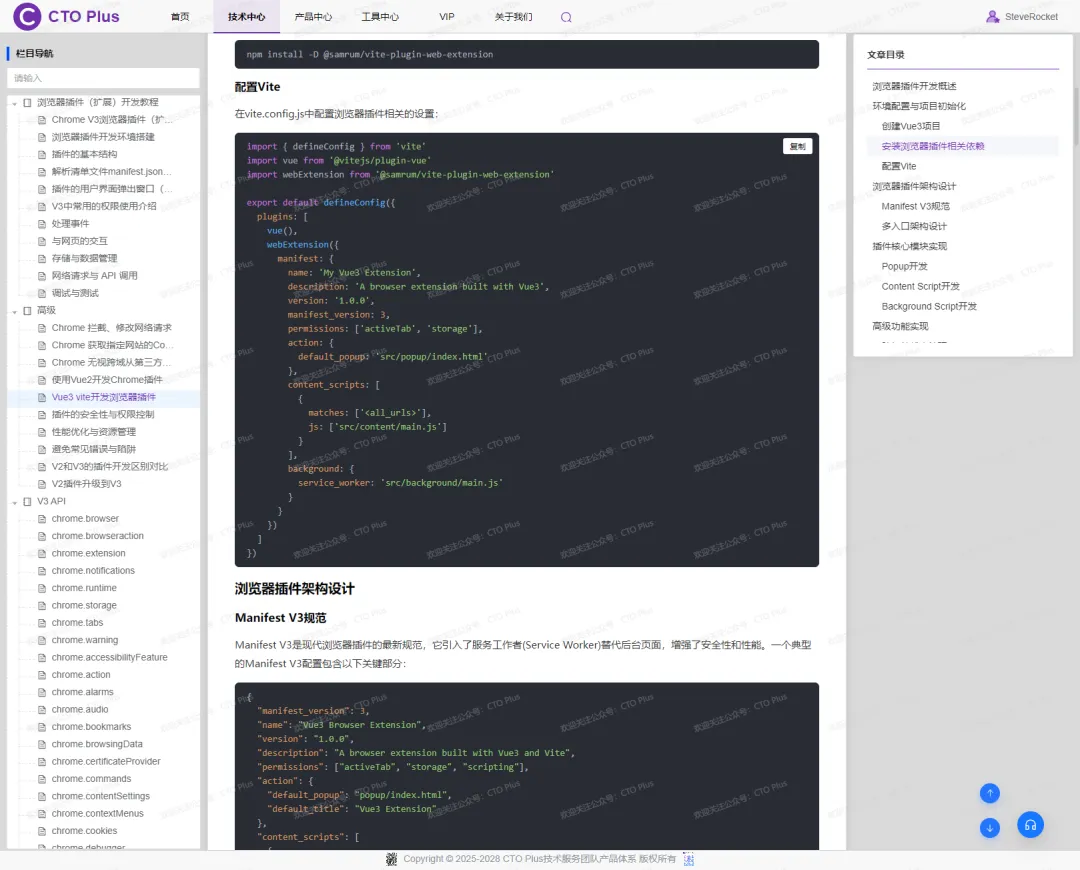Collapse 浏览器插件（扩展）开发教程 tree node
Viewport: 1080px width, 870px height.
[x=14, y=103]
